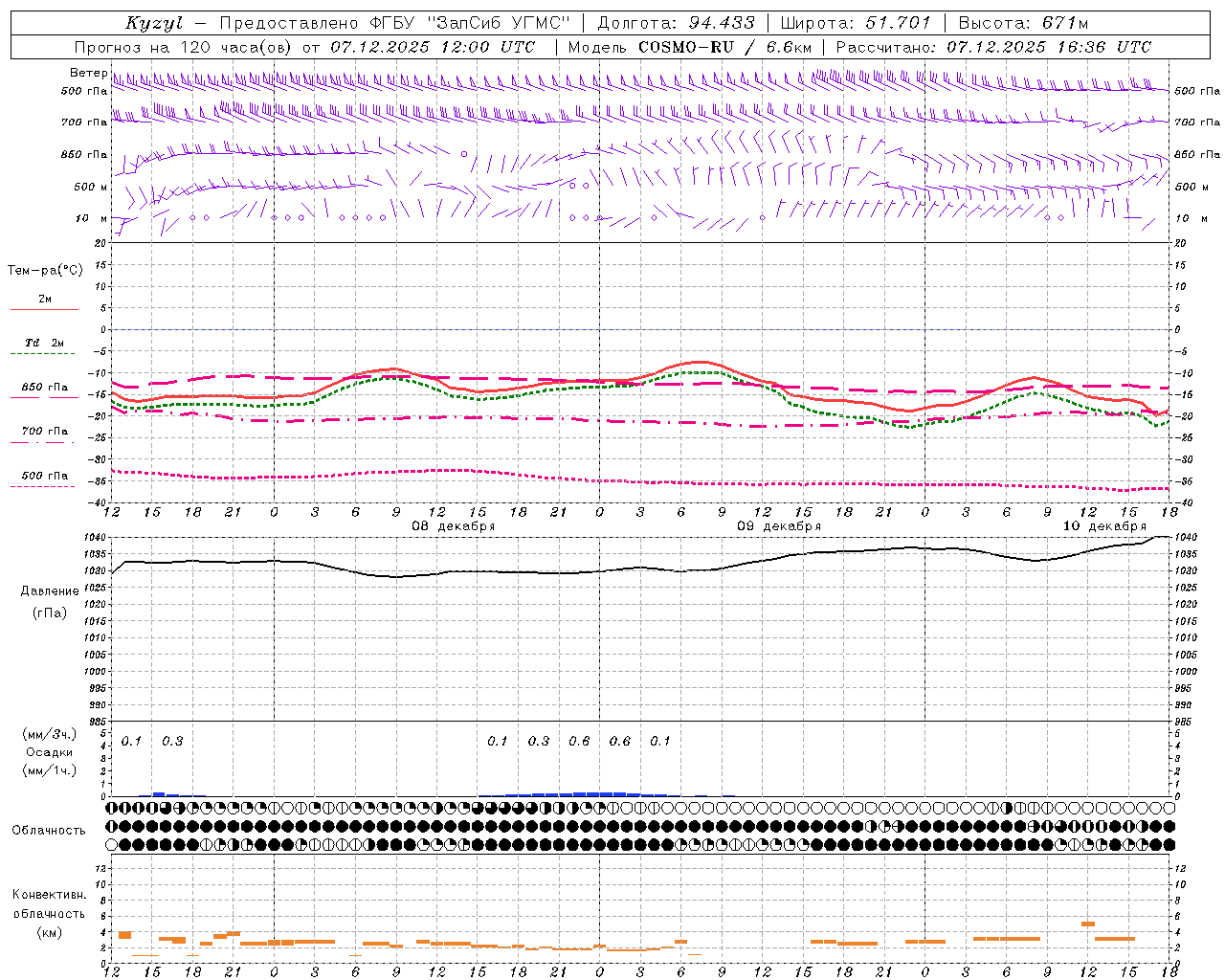The image size is (1225, 980).
Task: Click orange convective bar at 5 km height
Action: [1088, 924]
